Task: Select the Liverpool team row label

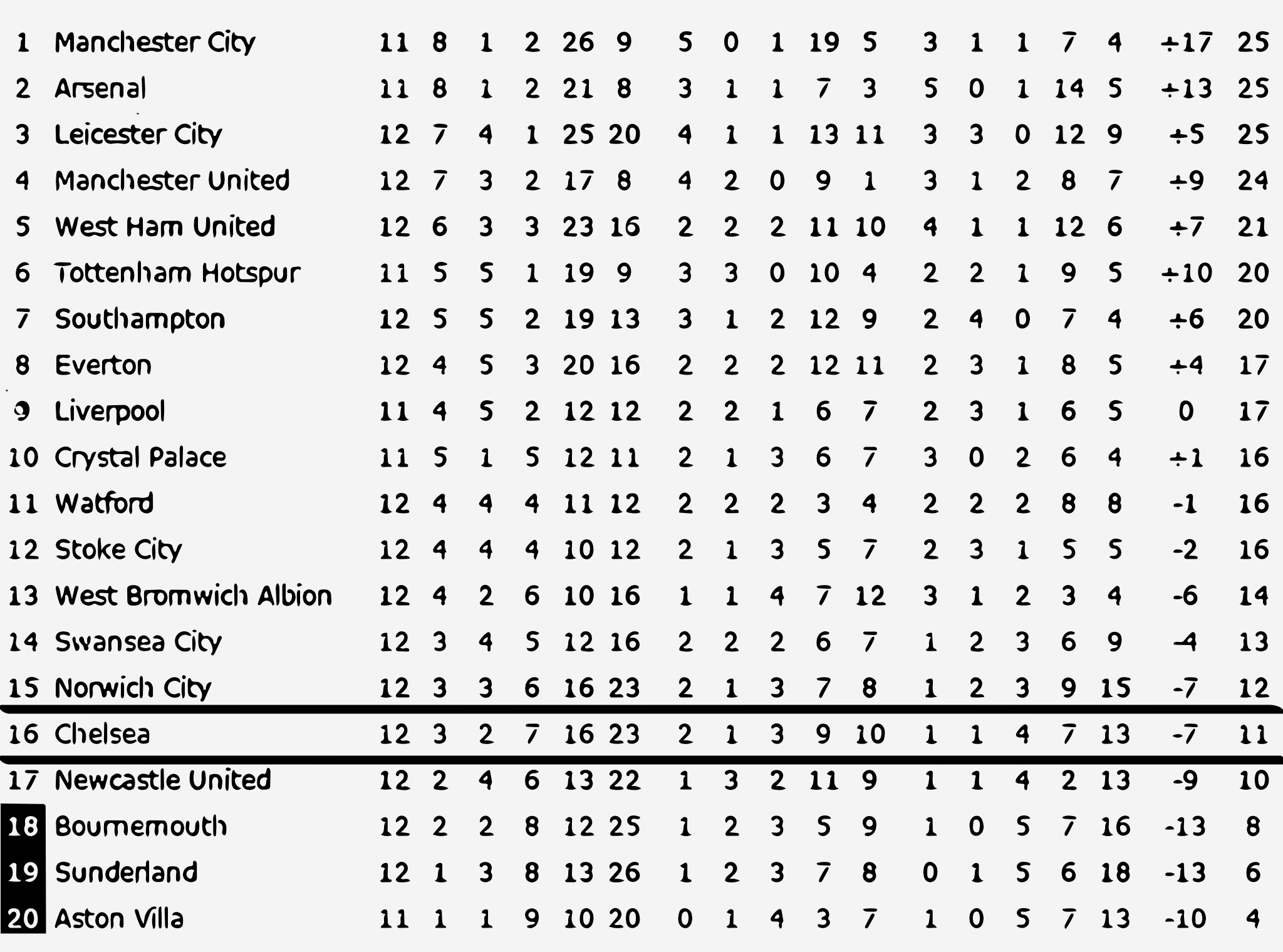Action: tap(110, 411)
